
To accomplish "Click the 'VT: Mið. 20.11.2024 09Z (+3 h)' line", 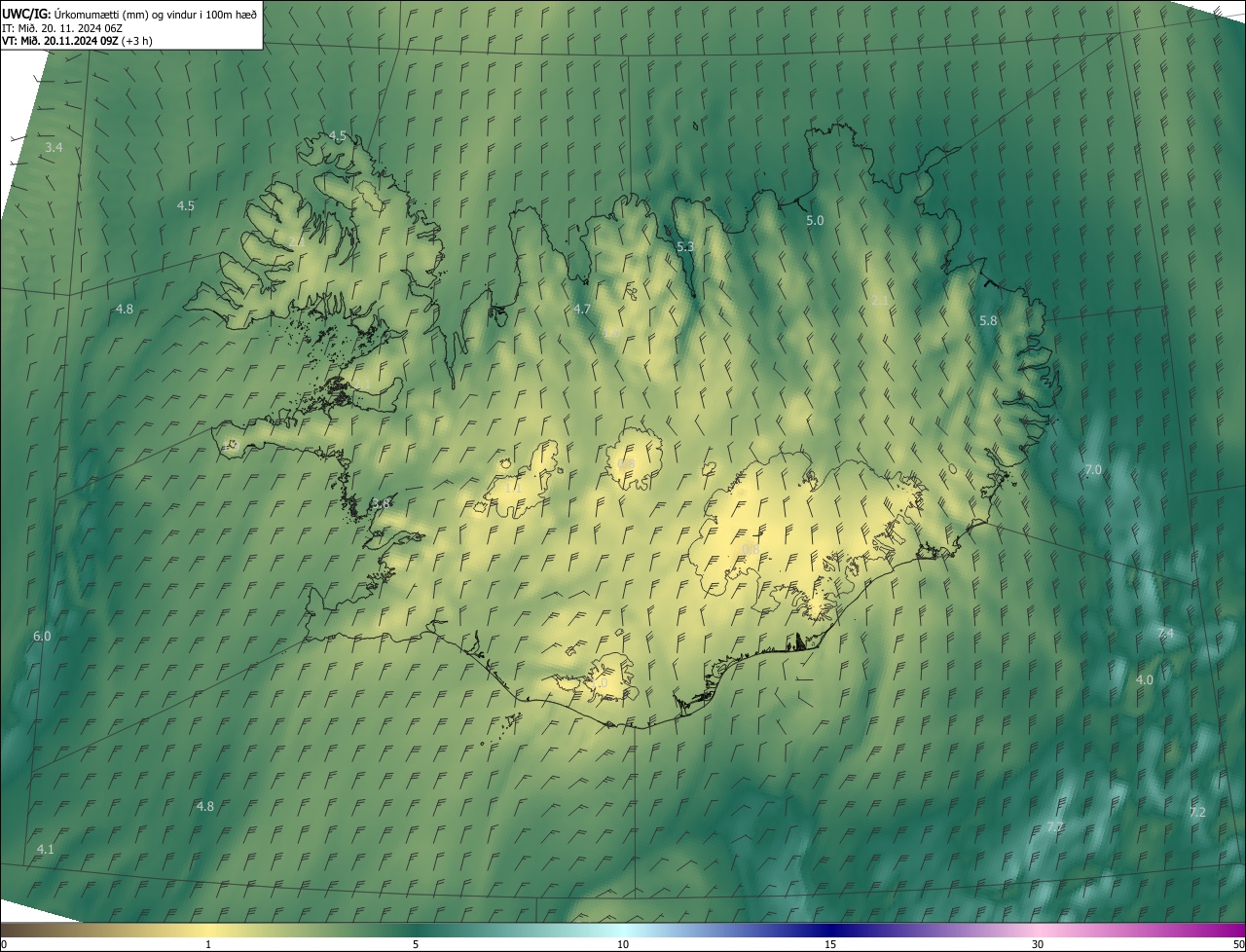I will pos(78,41).
